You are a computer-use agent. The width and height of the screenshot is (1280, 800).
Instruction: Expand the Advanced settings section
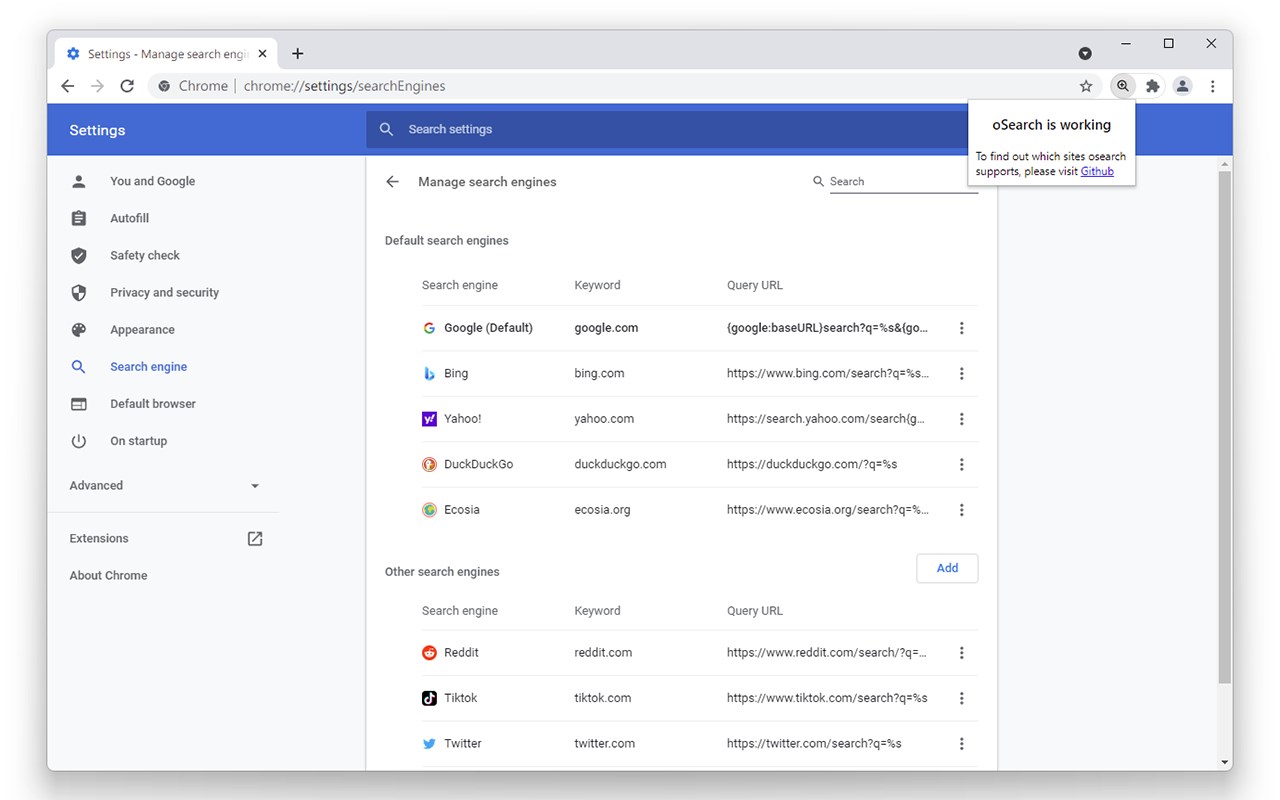click(165, 486)
